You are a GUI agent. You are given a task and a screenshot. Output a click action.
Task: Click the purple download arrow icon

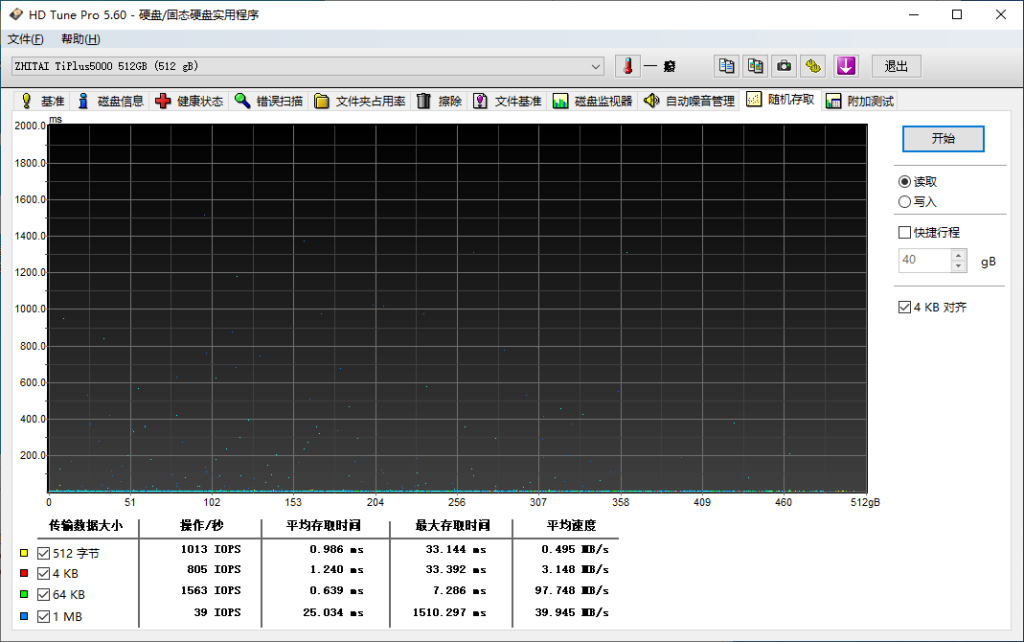point(846,66)
